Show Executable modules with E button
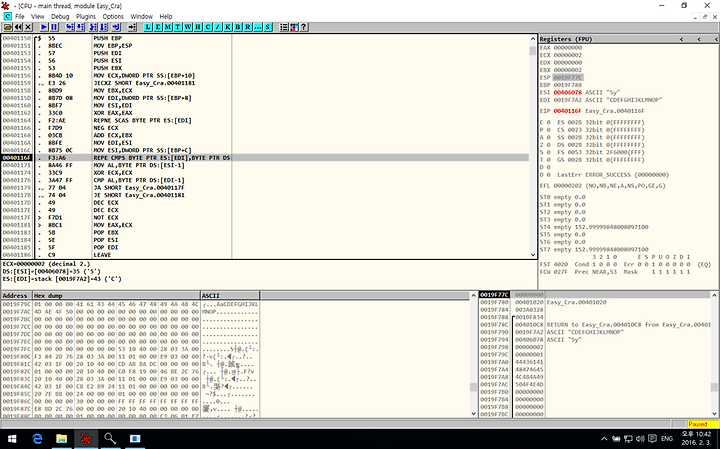This screenshot has width=720, height=449. point(158,27)
